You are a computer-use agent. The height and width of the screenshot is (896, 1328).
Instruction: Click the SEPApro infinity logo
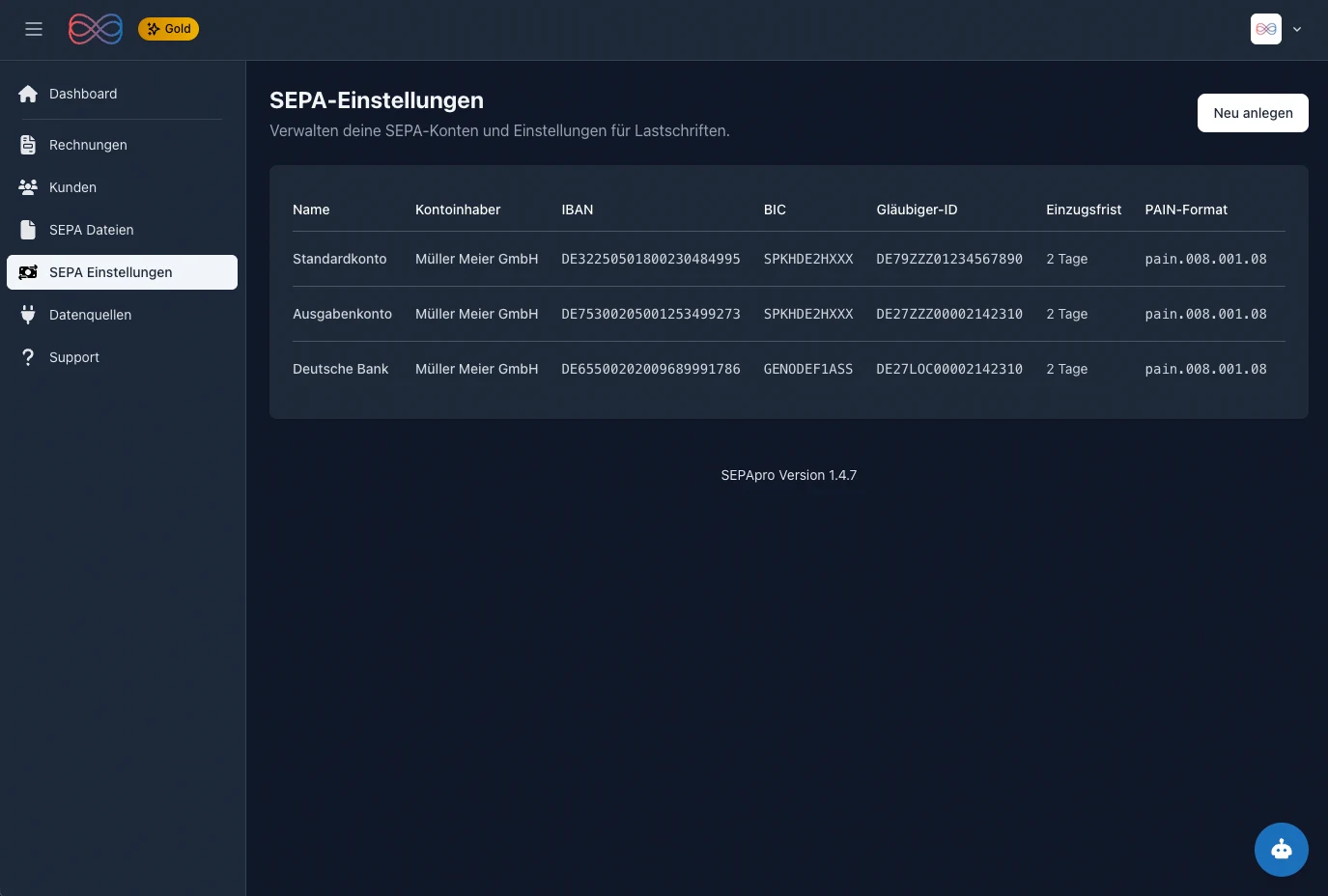pyautogui.click(x=95, y=29)
